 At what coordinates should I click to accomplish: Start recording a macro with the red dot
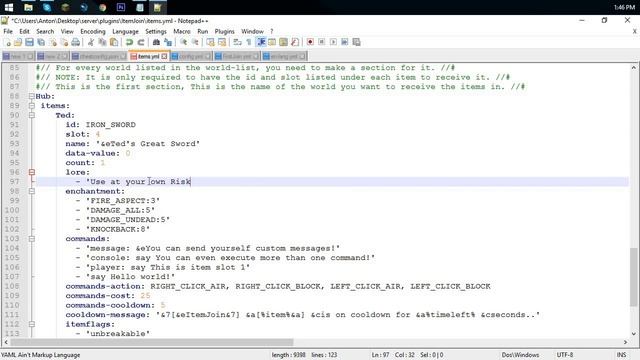click(310, 42)
